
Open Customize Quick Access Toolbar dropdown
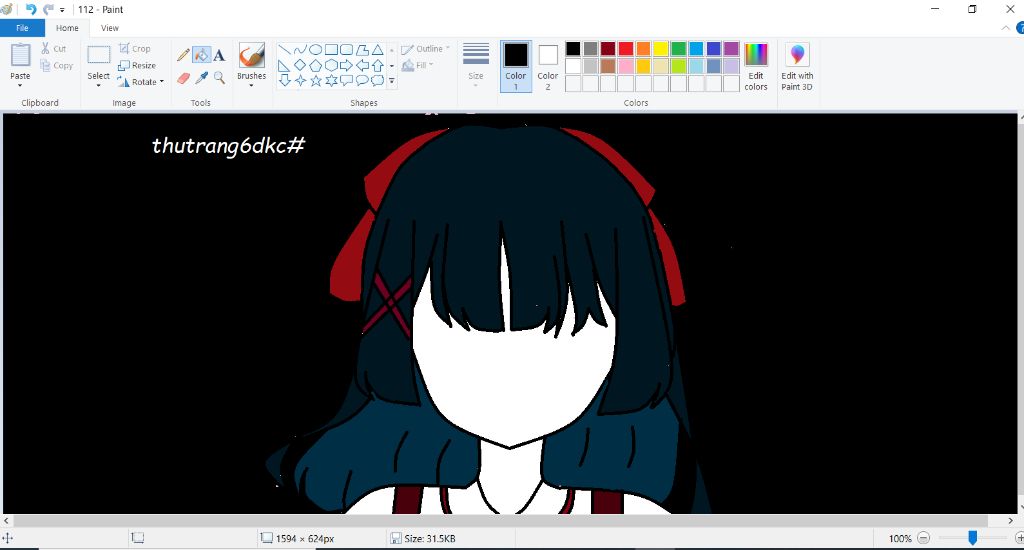point(62,10)
